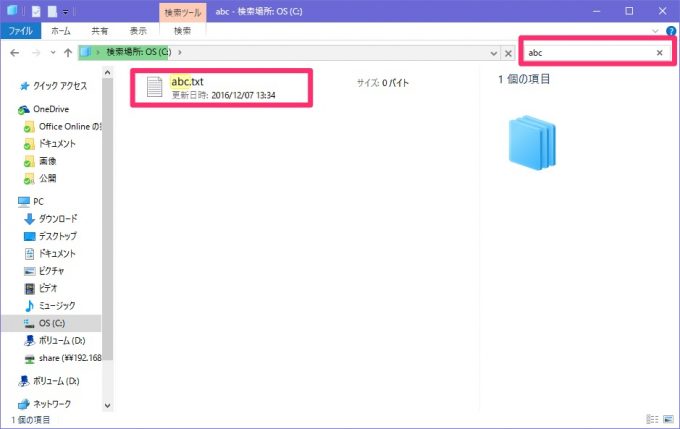
Task: Switch to the ホーム ribbon tab
Action: click(x=61, y=31)
